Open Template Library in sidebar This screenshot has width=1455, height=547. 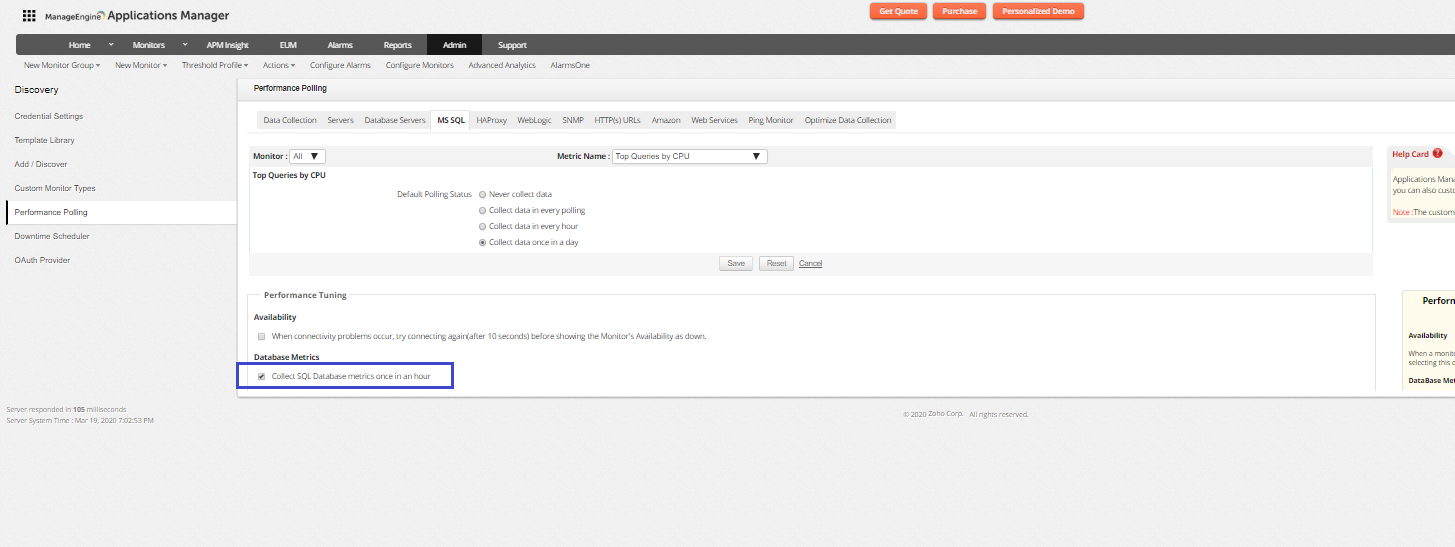point(44,140)
